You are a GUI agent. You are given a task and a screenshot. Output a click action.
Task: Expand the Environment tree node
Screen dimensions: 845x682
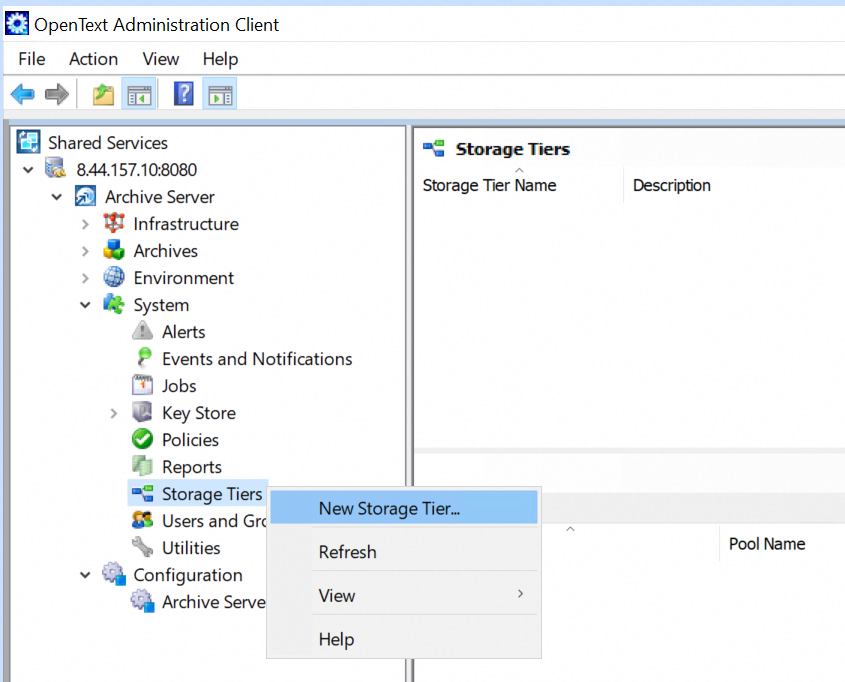(85, 278)
